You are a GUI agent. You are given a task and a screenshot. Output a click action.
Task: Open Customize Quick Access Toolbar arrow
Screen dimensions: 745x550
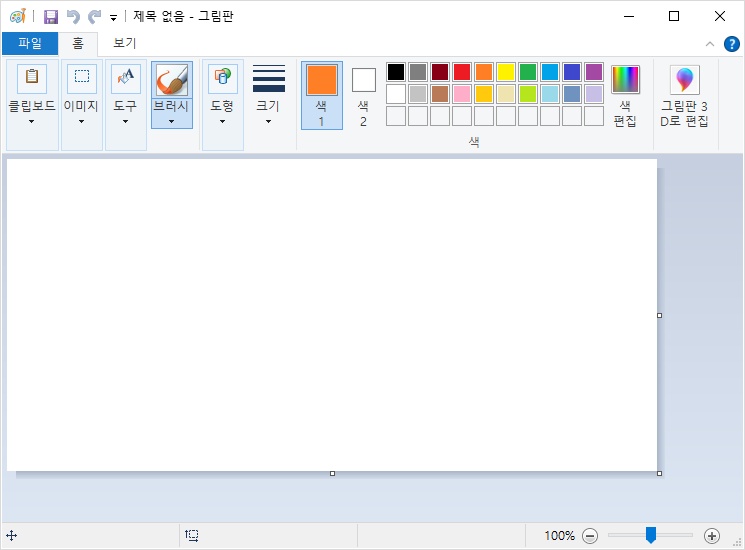114,18
